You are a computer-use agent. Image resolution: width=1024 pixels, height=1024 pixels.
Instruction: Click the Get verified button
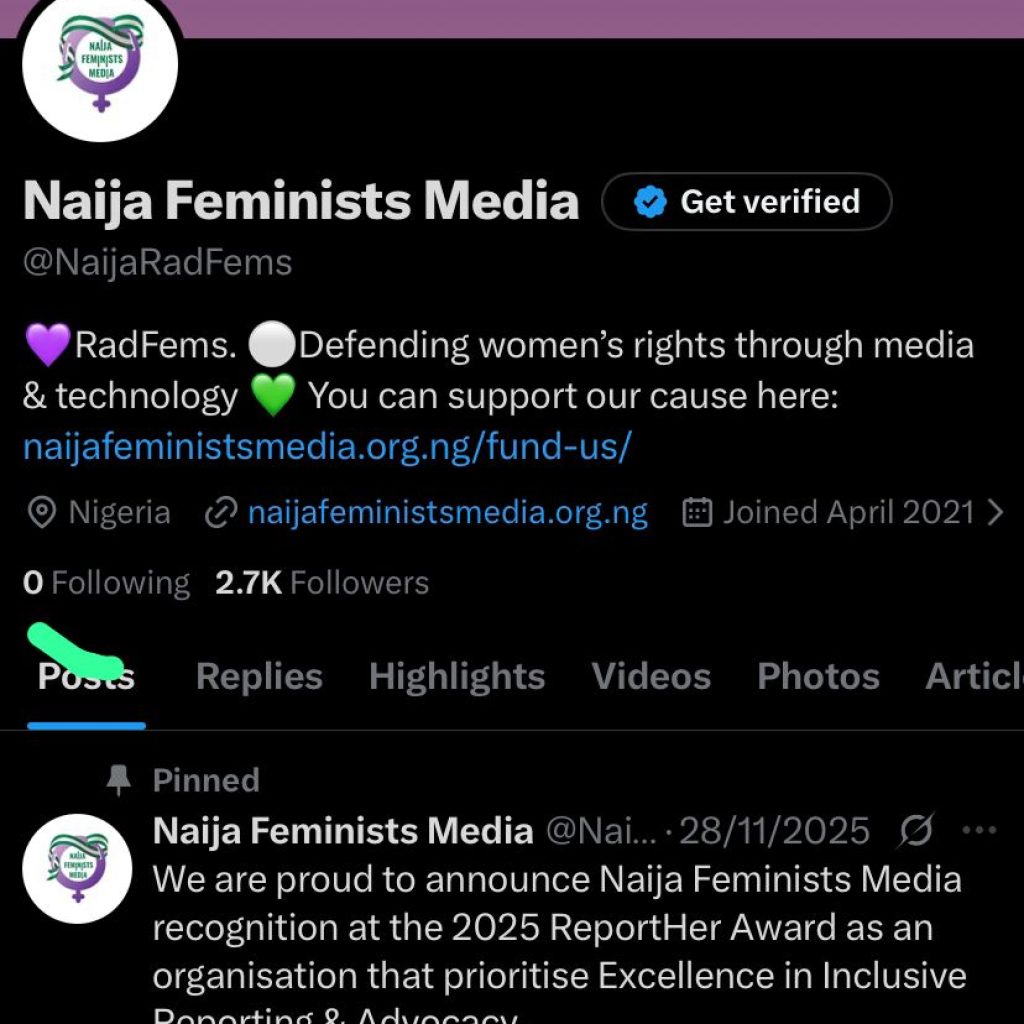[x=748, y=201]
